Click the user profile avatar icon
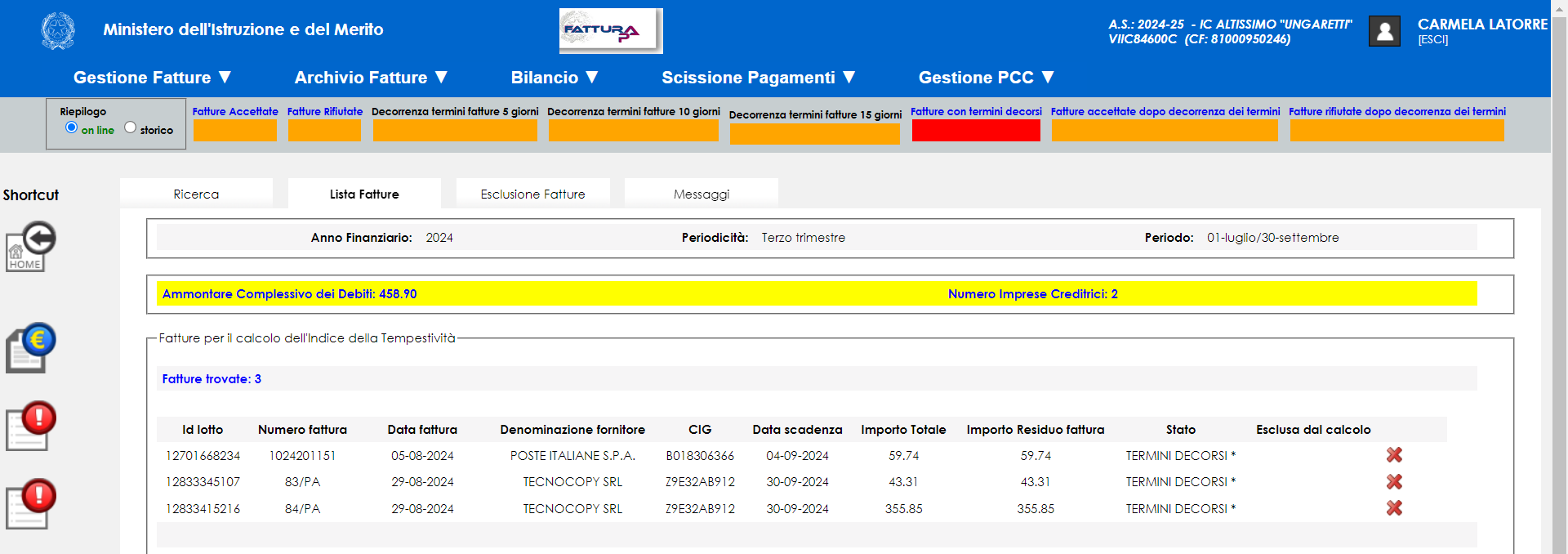Screen dimensions: 1568x554 click(1384, 32)
